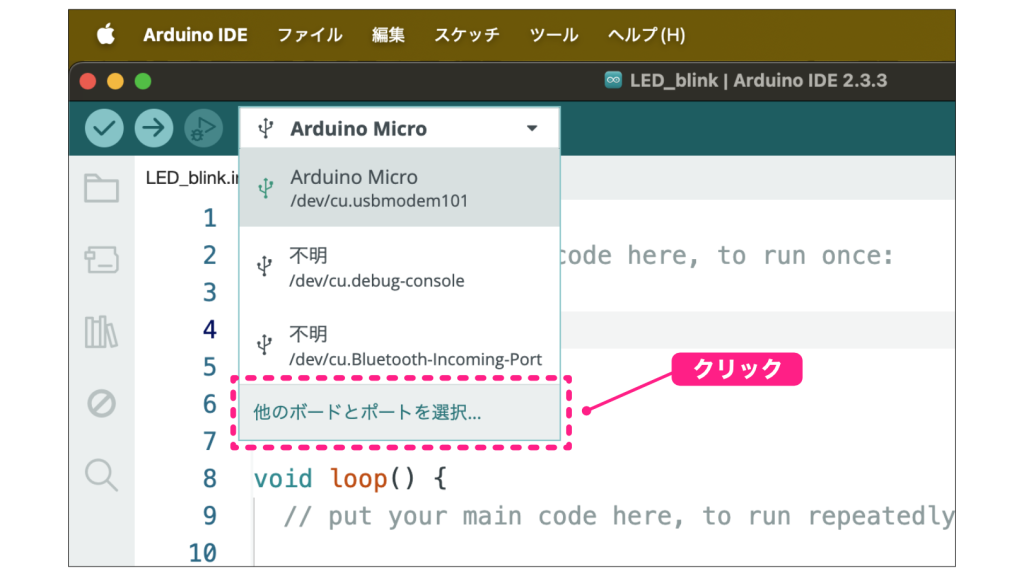Choose 他のボードとポートを選択...
This screenshot has height=576, width=1024.
pyautogui.click(x=400, y=412)
